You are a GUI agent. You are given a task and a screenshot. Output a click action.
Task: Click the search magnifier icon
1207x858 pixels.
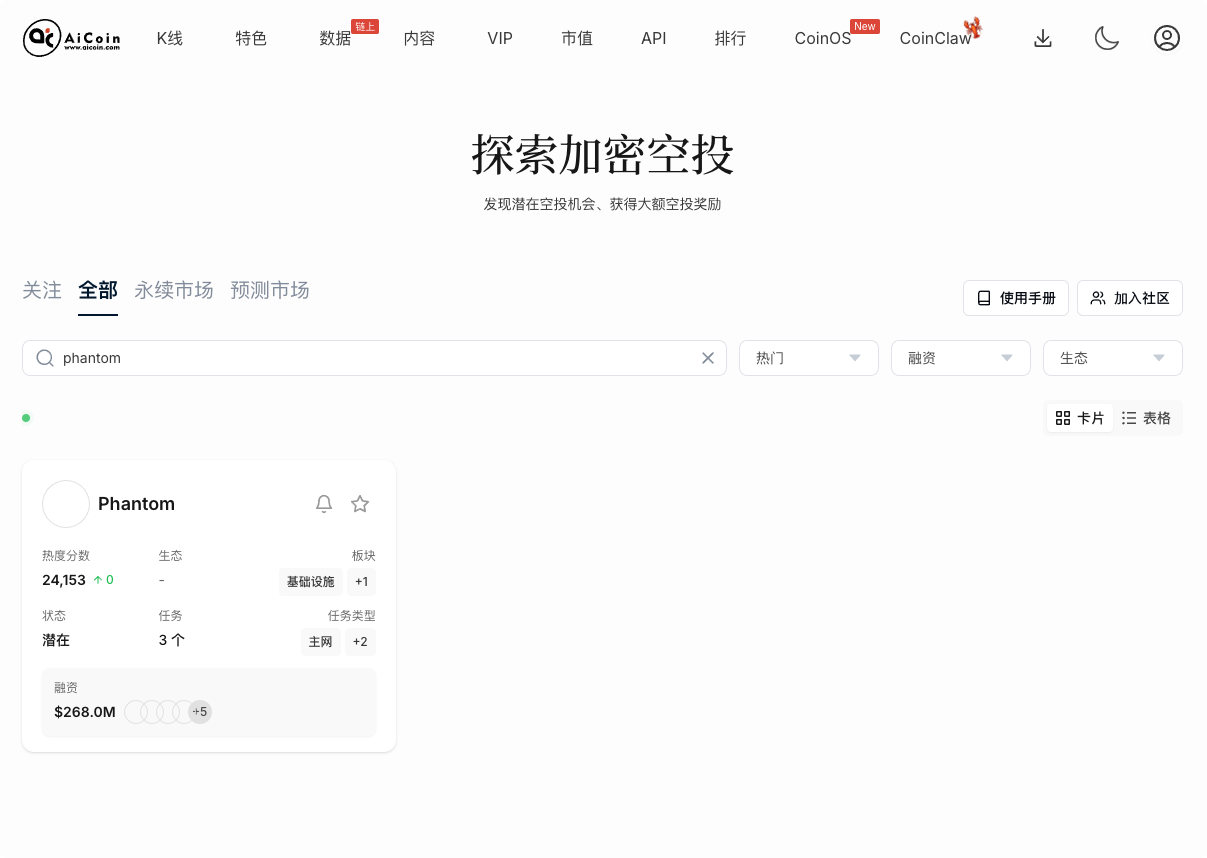pos(45,358)
